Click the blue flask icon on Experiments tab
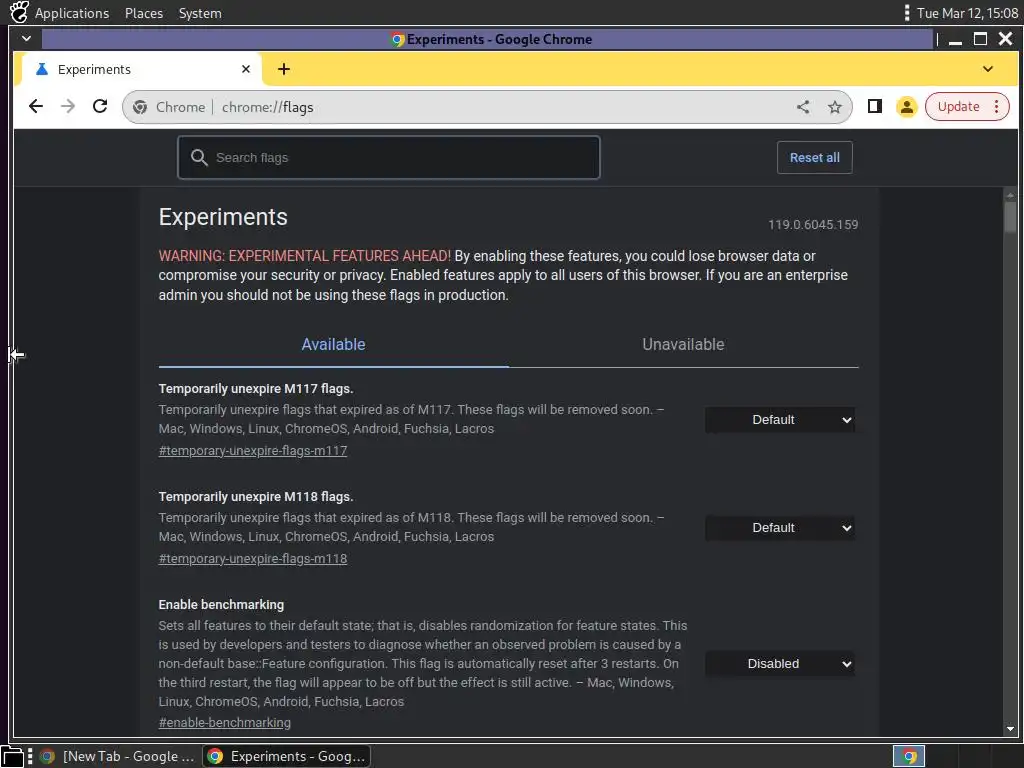 point(42,69)
